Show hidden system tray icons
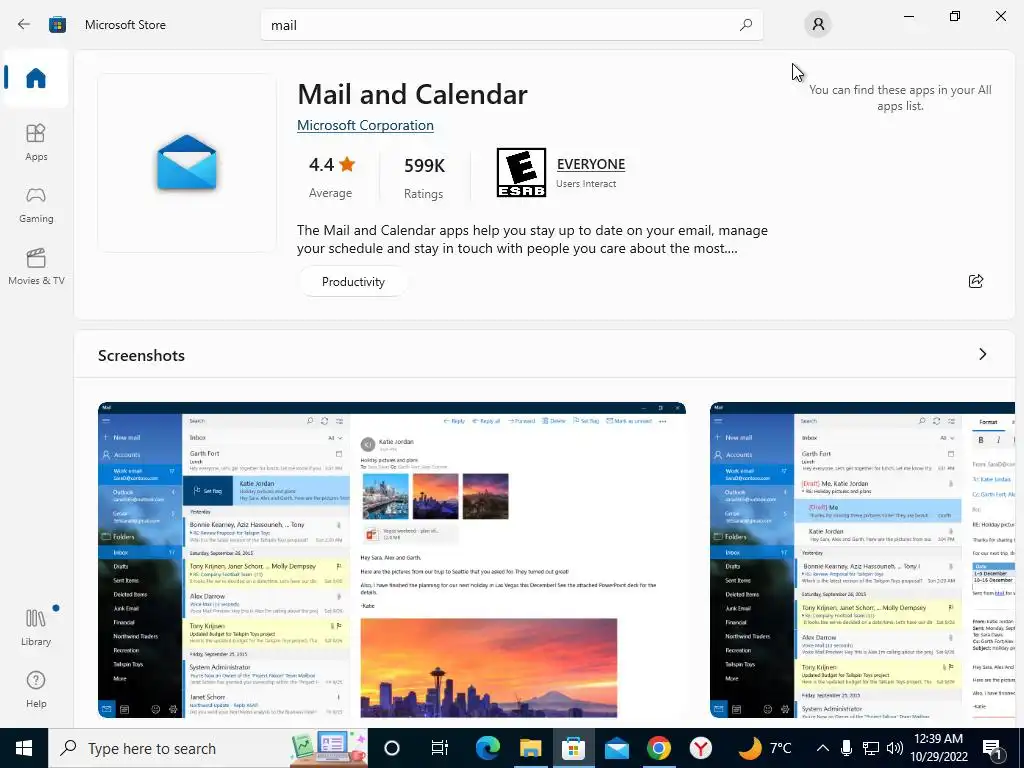 tap(823, 748)
